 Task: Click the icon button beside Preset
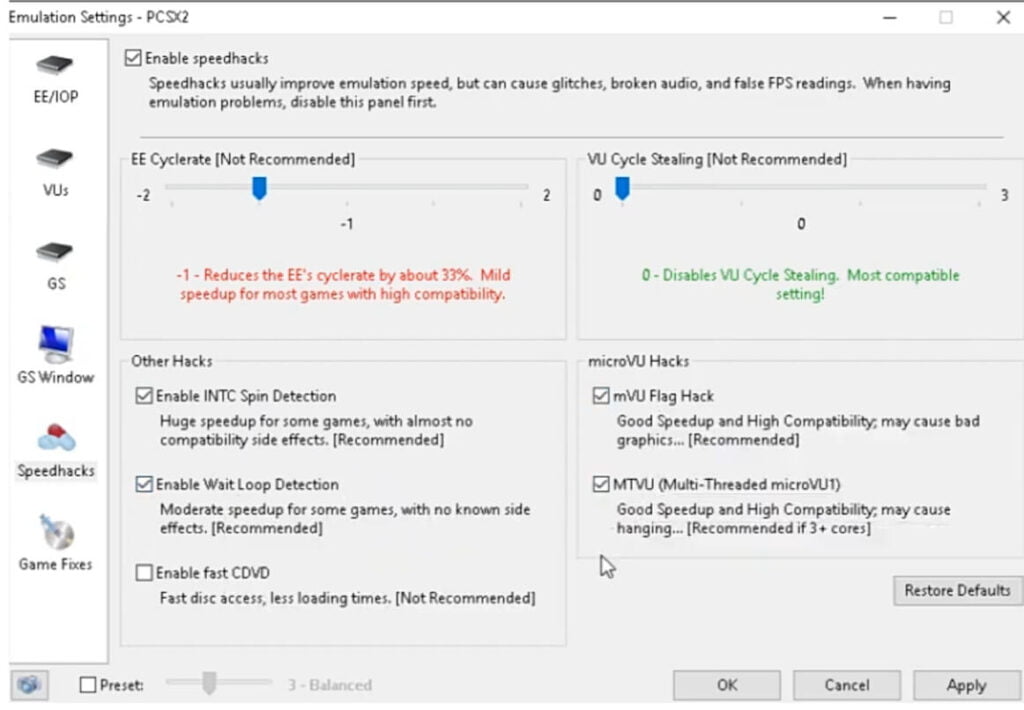point(29,685)
